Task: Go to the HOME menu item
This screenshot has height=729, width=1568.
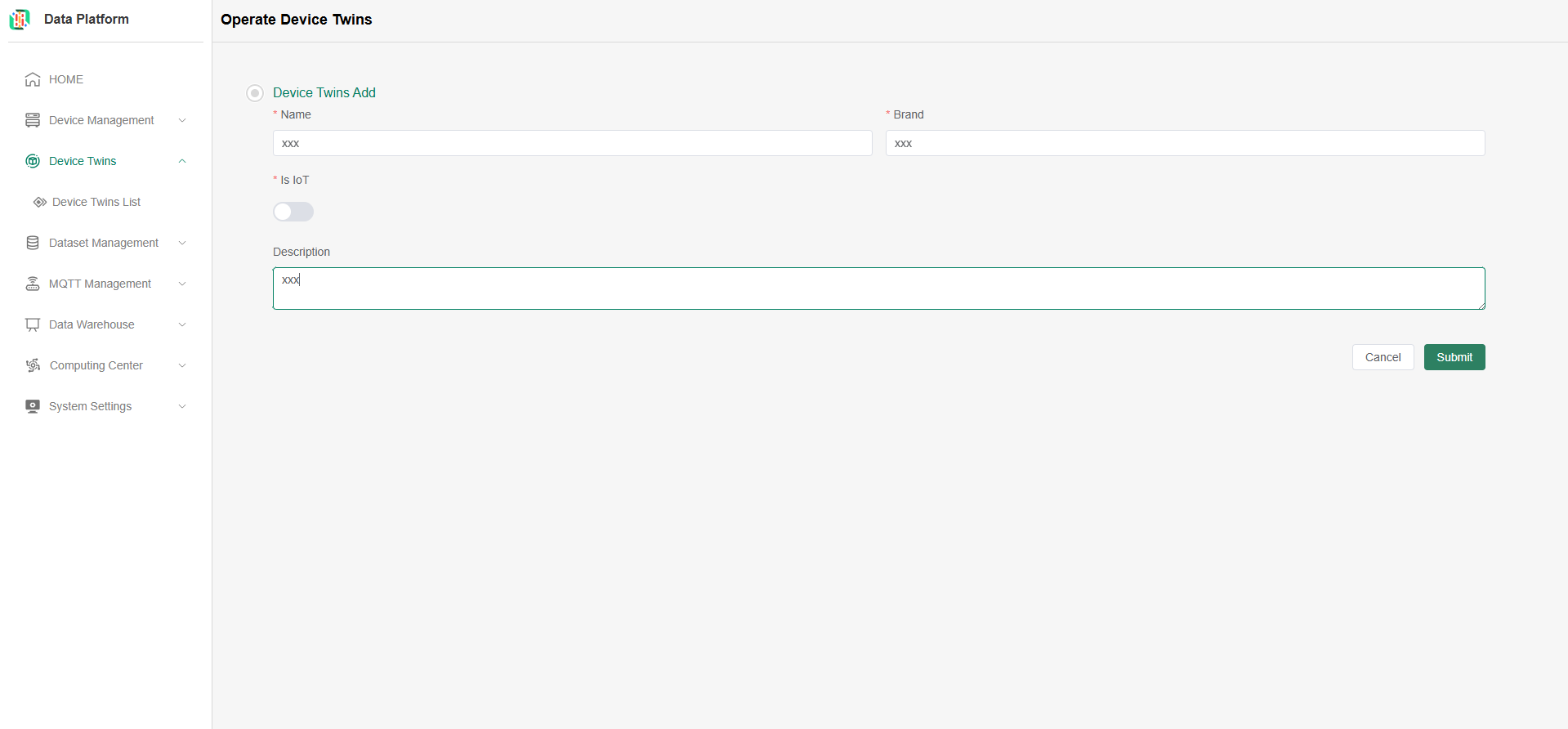Action: point(66,79)
